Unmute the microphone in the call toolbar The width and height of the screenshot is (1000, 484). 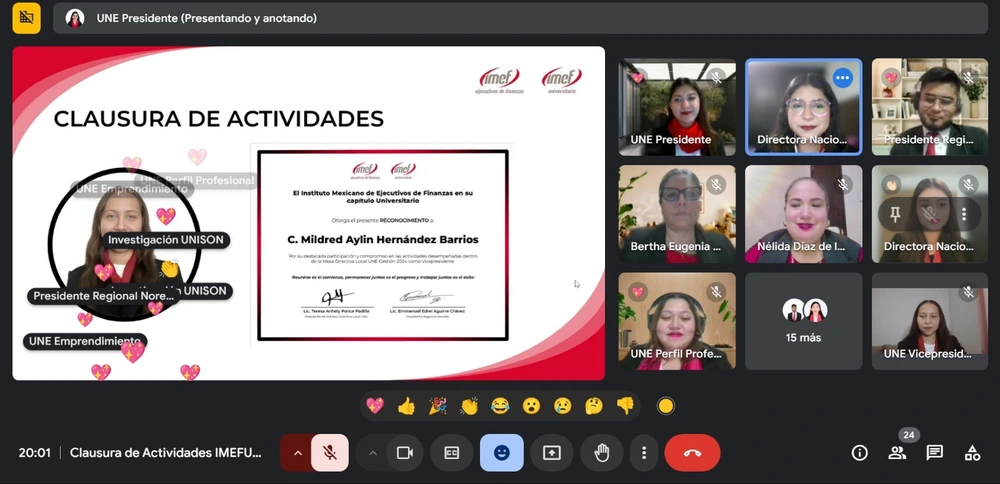point(329,453)
